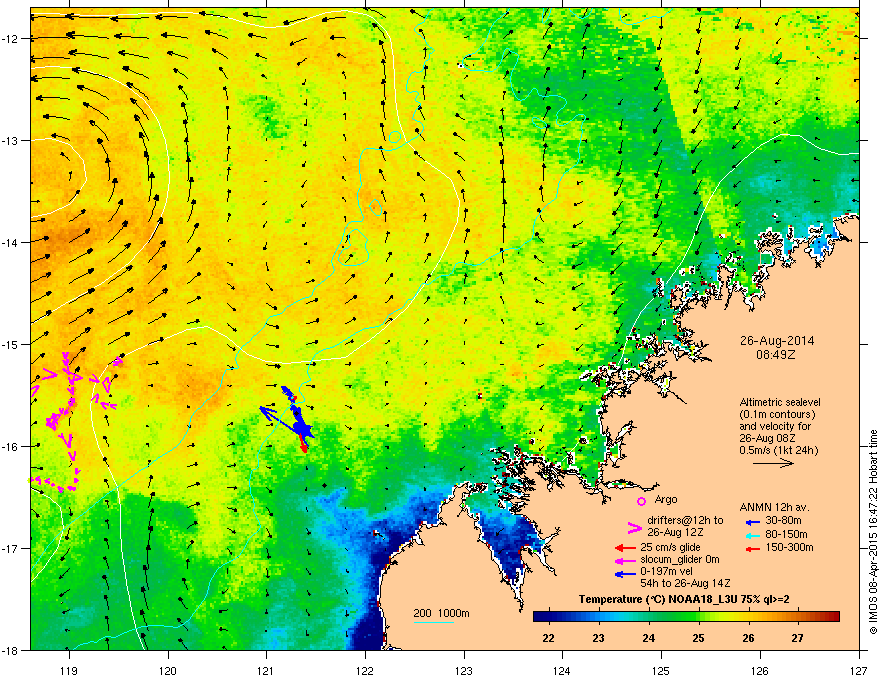Click the magenta Argo circle legend symbol
880x680 pixels.
641,501
